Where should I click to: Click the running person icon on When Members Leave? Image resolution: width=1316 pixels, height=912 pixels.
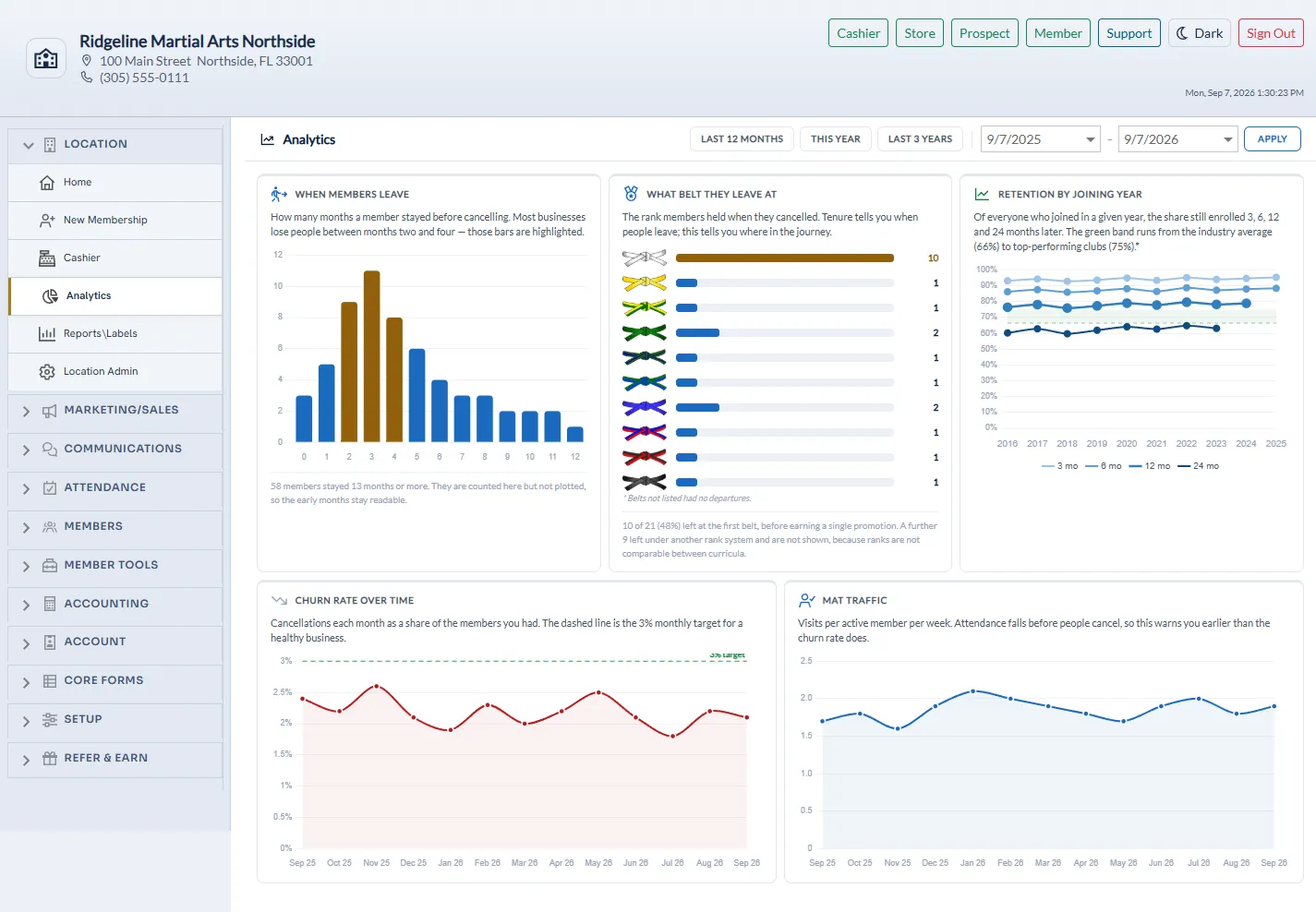(279, 194)
